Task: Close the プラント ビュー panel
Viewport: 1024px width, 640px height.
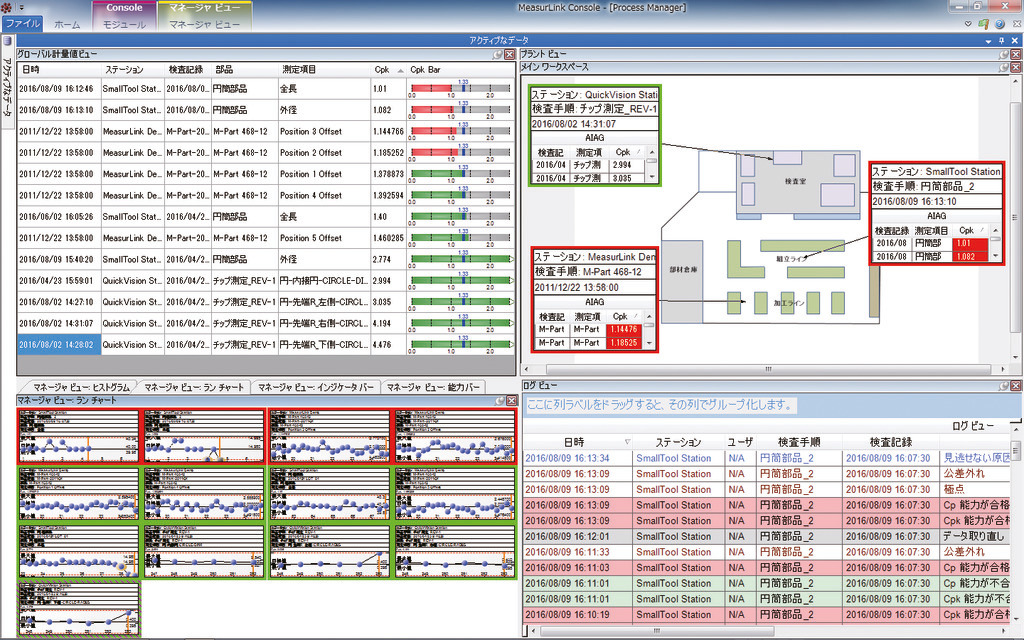Action: 1016,55
